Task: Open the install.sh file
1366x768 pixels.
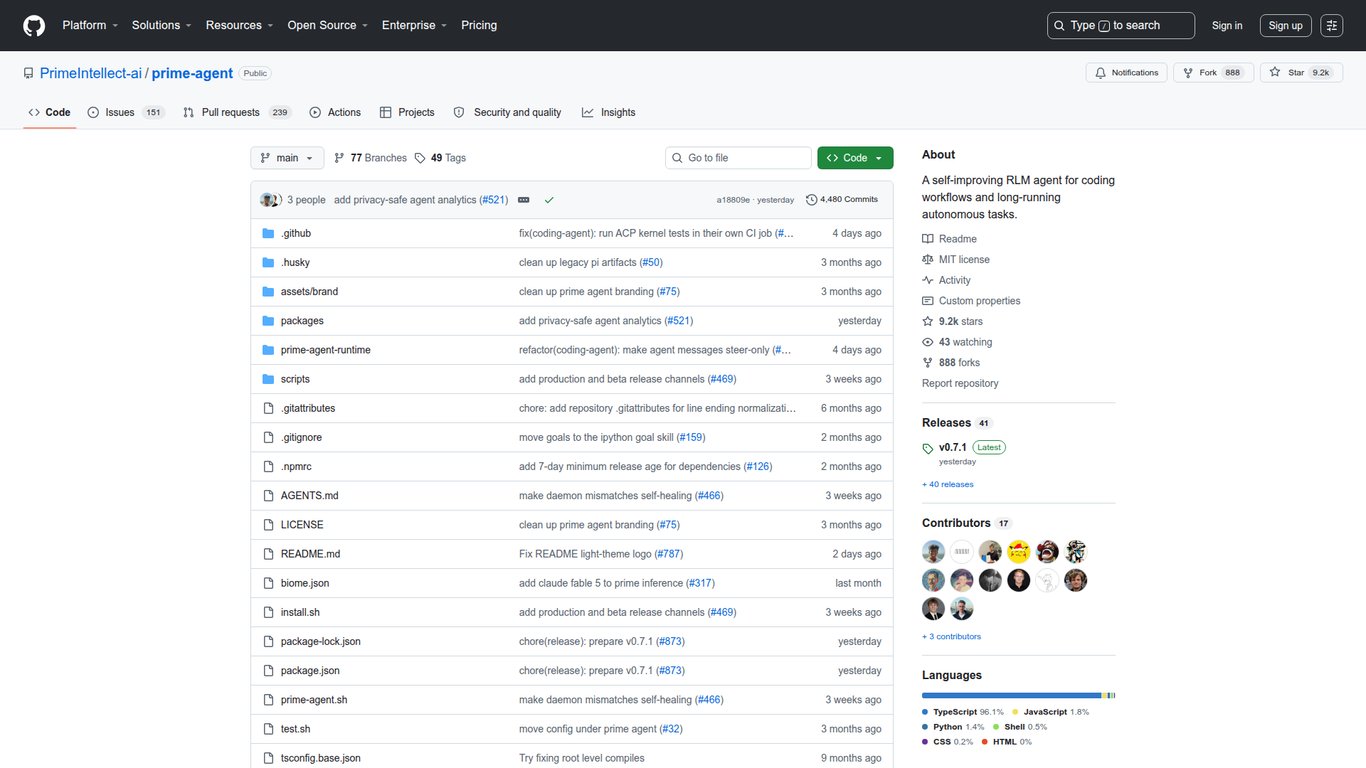Action: click(x=300, y=612)
